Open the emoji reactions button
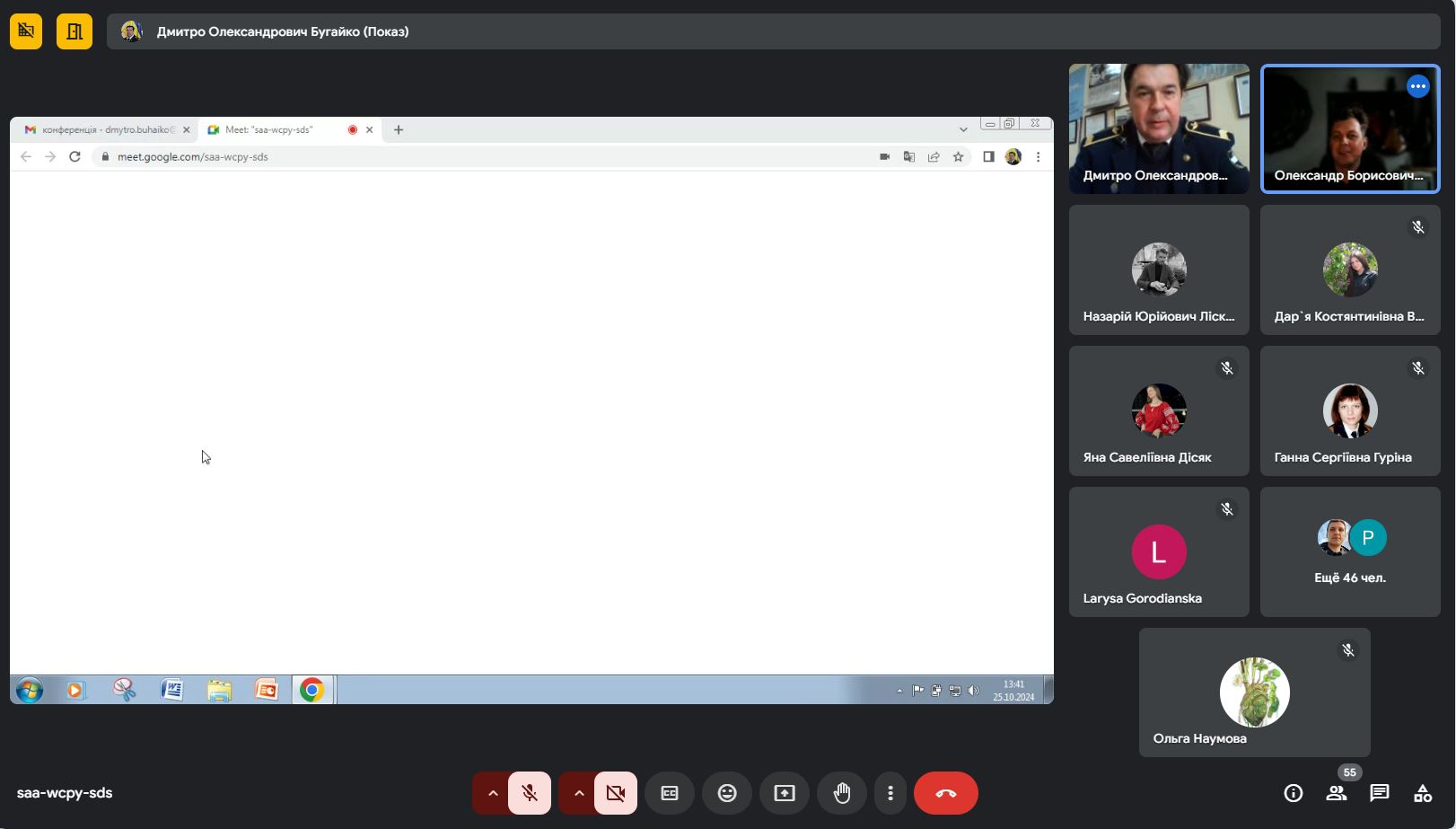Screen dimensions: 1456x829 (x=727, y=793)
